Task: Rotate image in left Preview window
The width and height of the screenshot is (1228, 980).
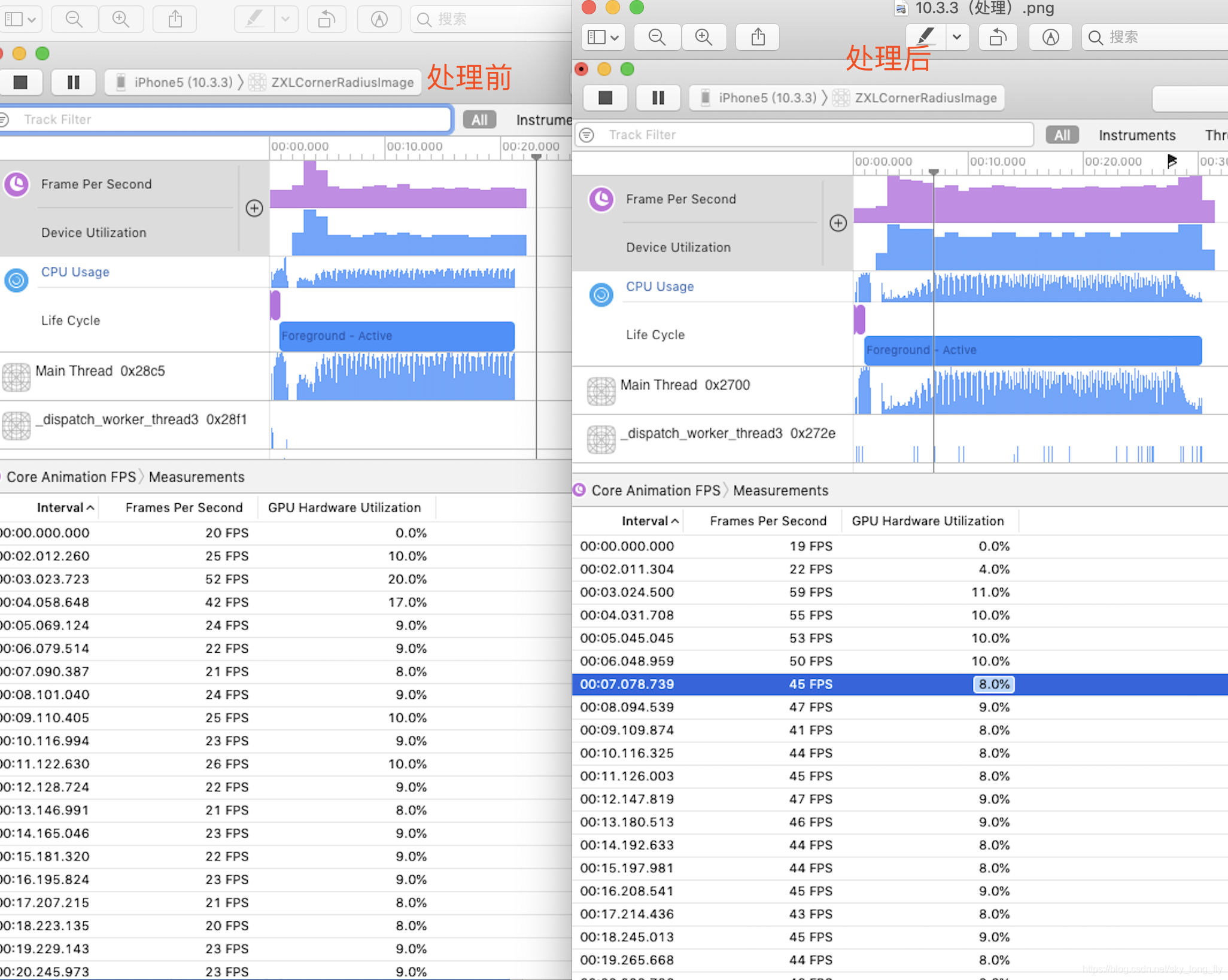Action: click(326, 19)
